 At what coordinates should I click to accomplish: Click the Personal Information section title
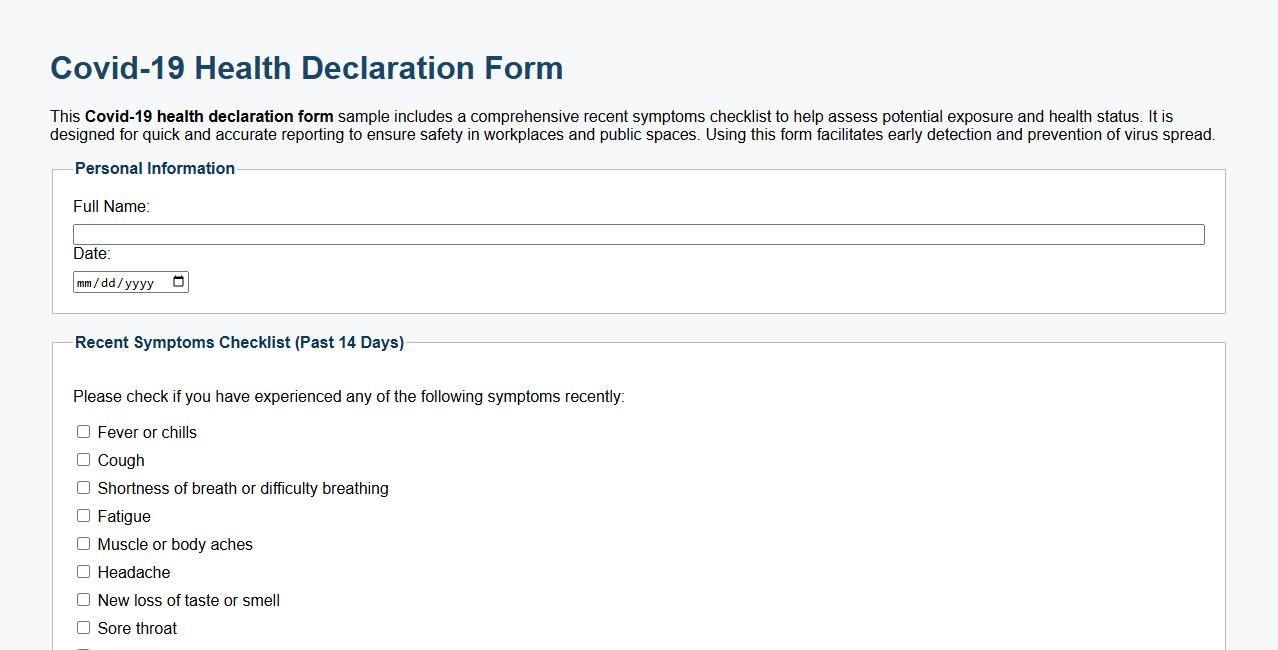(x=154, y=168)
